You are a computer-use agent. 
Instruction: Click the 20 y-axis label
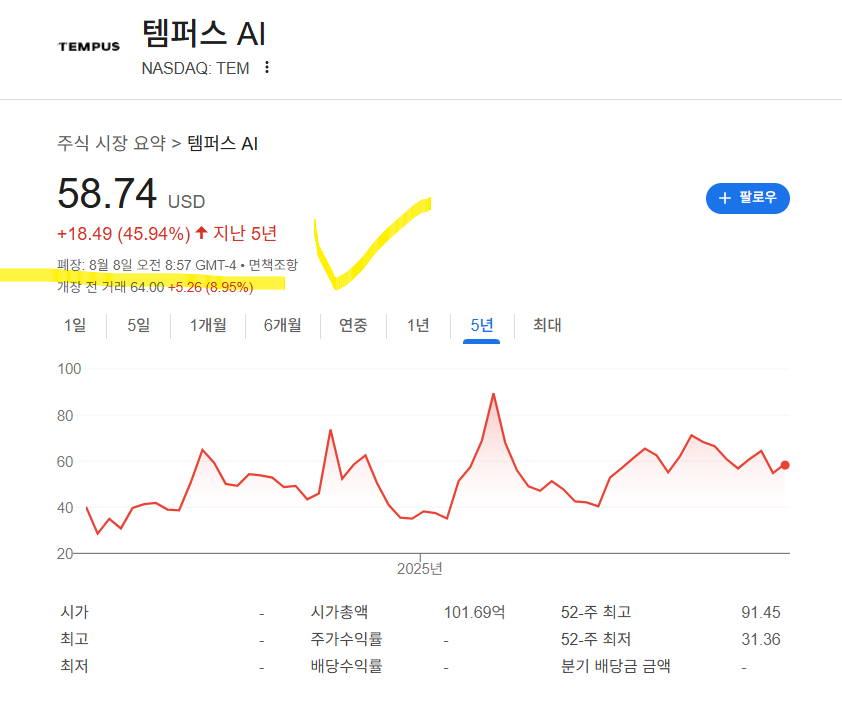point(65,554)
